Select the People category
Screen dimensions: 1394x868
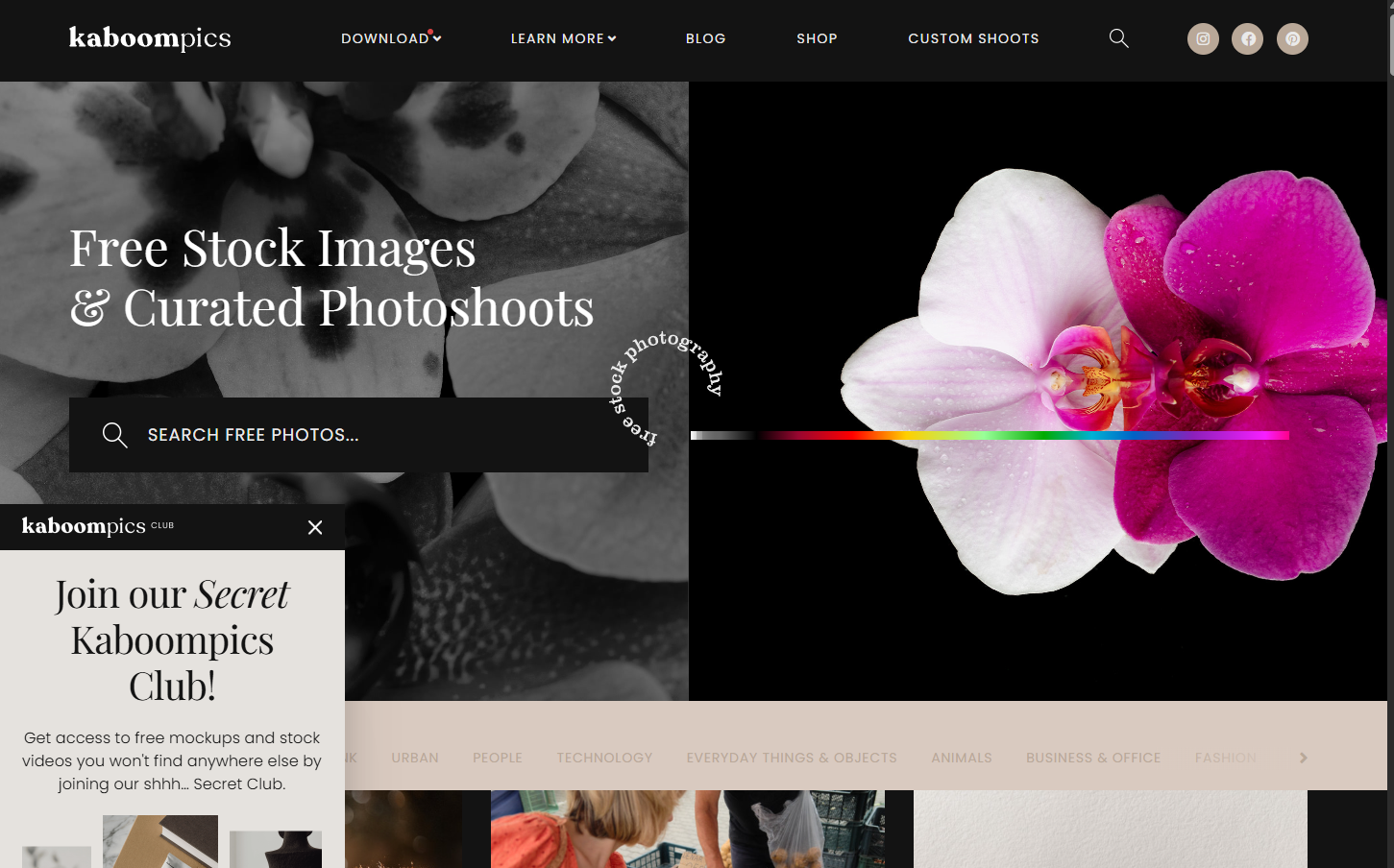coord(498,758)
